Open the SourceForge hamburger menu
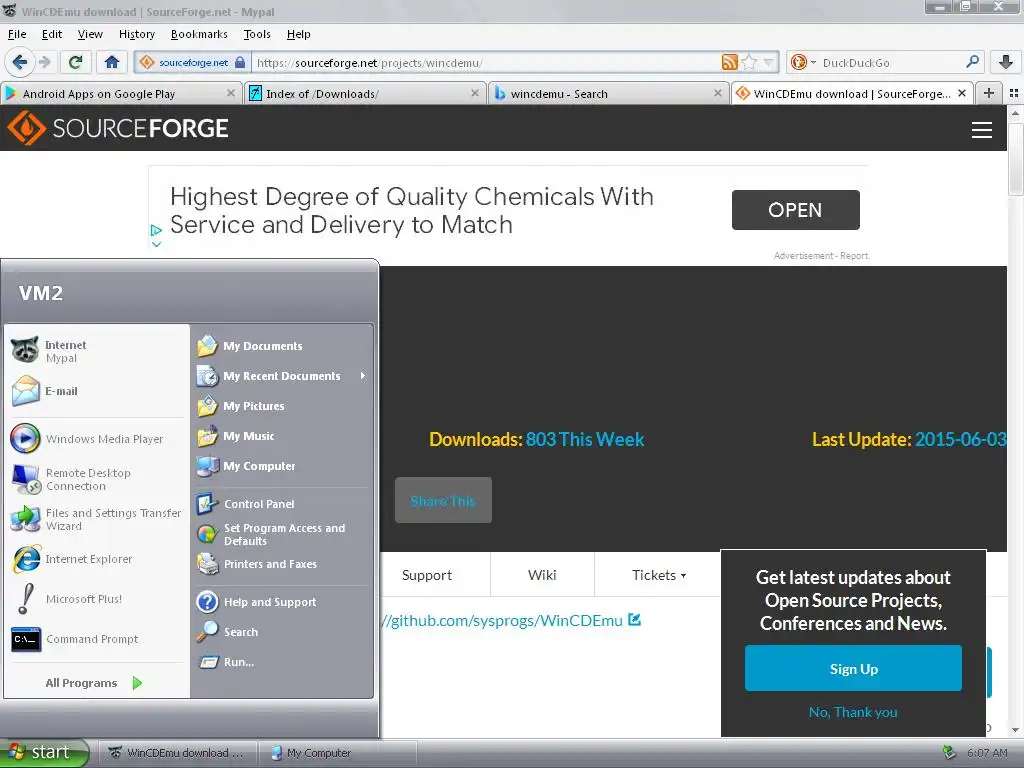This screenshot has width=1024, height=768. (982, 129)
